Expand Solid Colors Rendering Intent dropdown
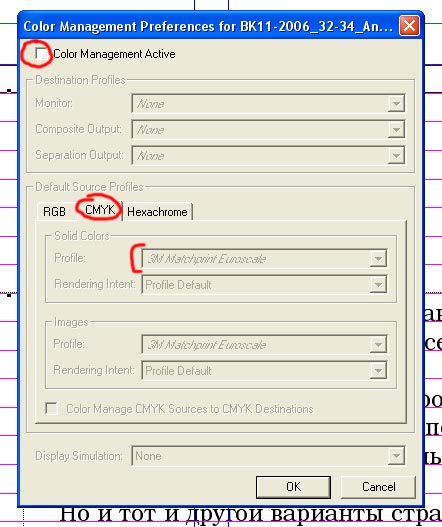Viewport: 442px width, 527px height. (265, 285)
